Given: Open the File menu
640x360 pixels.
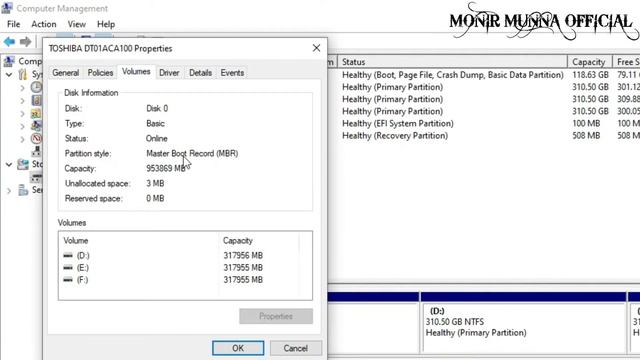Looking at the screenshot, I should pyautogui.click(x=13, y=24).
